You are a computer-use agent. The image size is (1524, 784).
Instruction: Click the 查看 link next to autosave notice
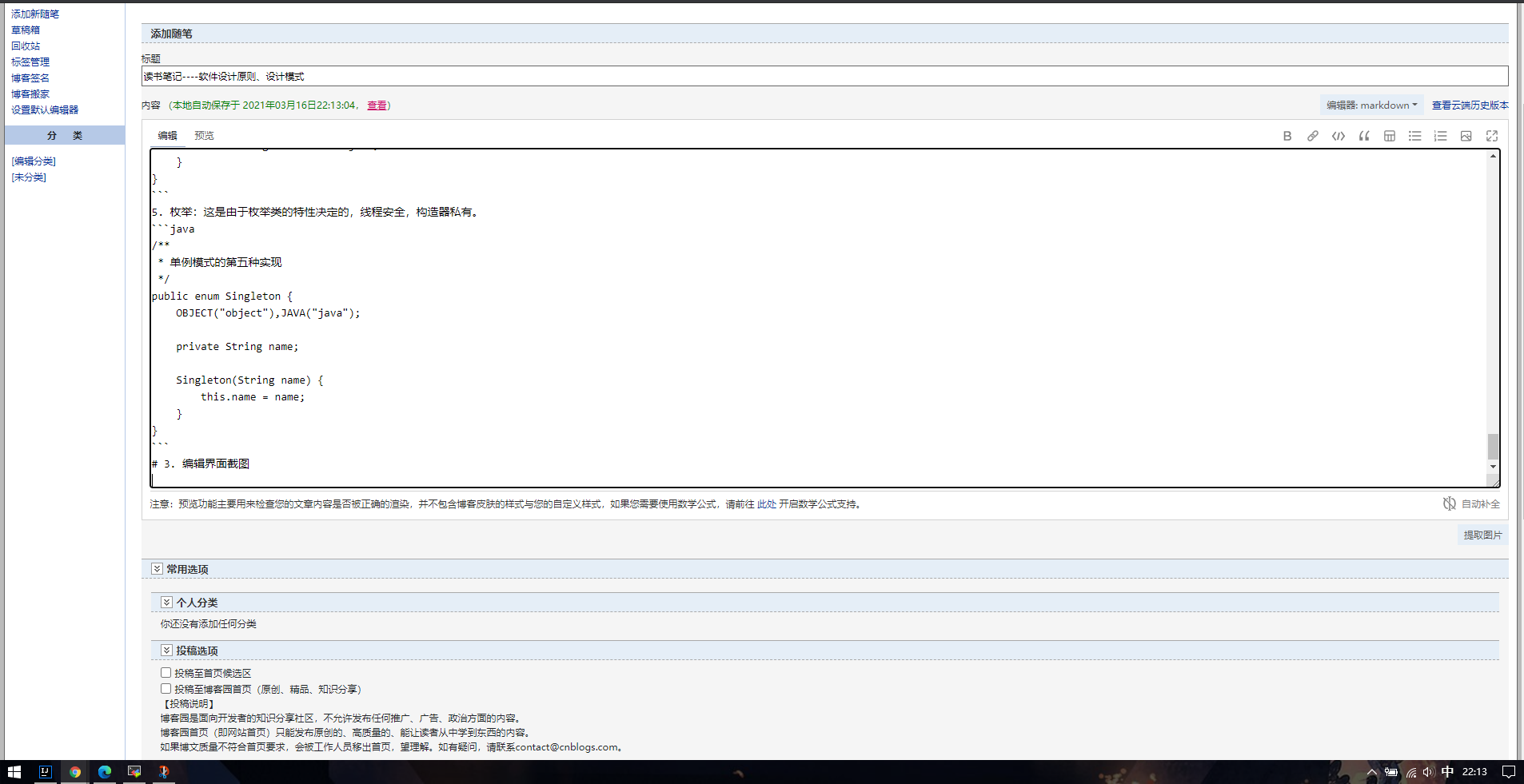point(377,105)
